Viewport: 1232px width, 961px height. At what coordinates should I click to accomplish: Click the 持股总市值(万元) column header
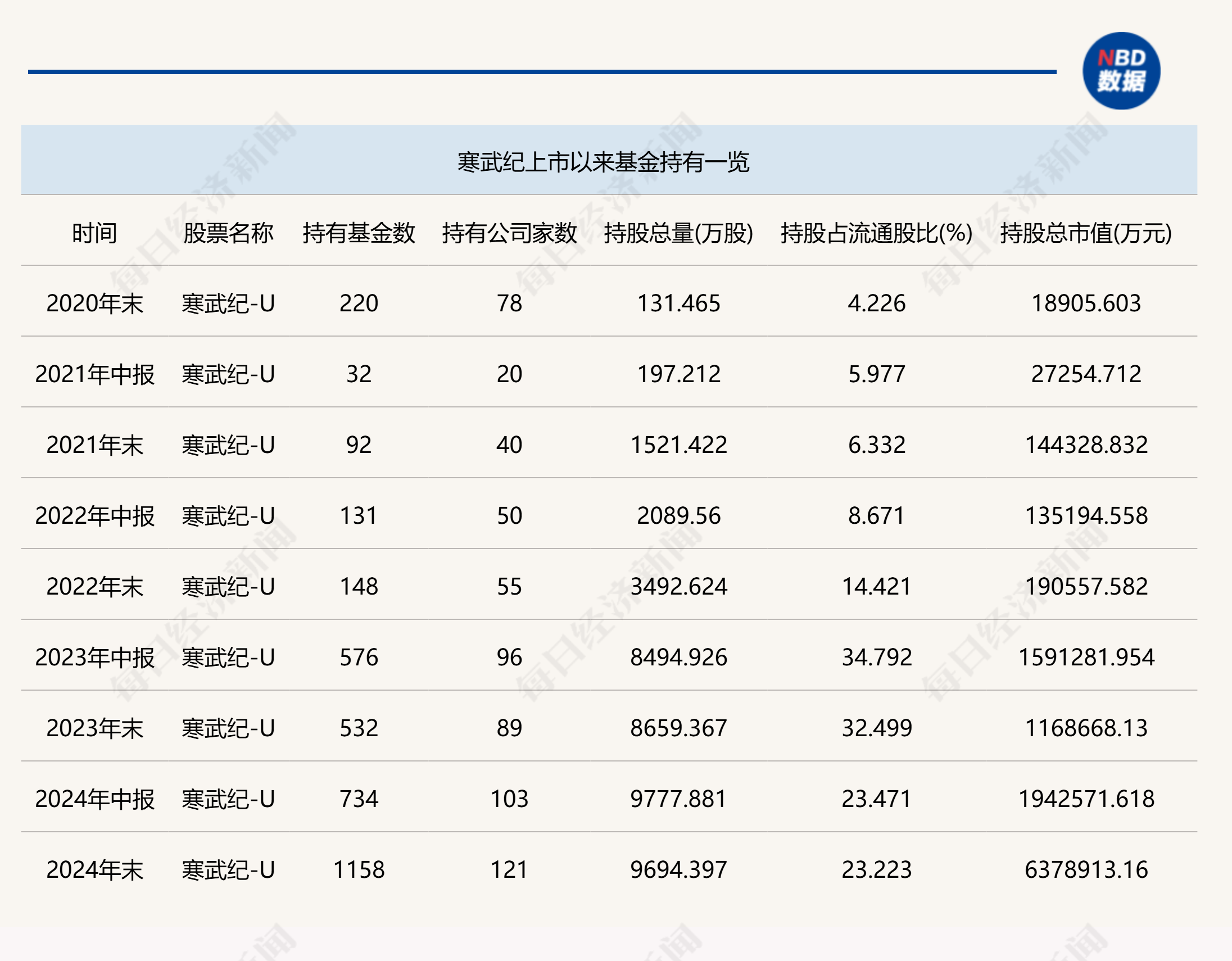pos(1086,233)
